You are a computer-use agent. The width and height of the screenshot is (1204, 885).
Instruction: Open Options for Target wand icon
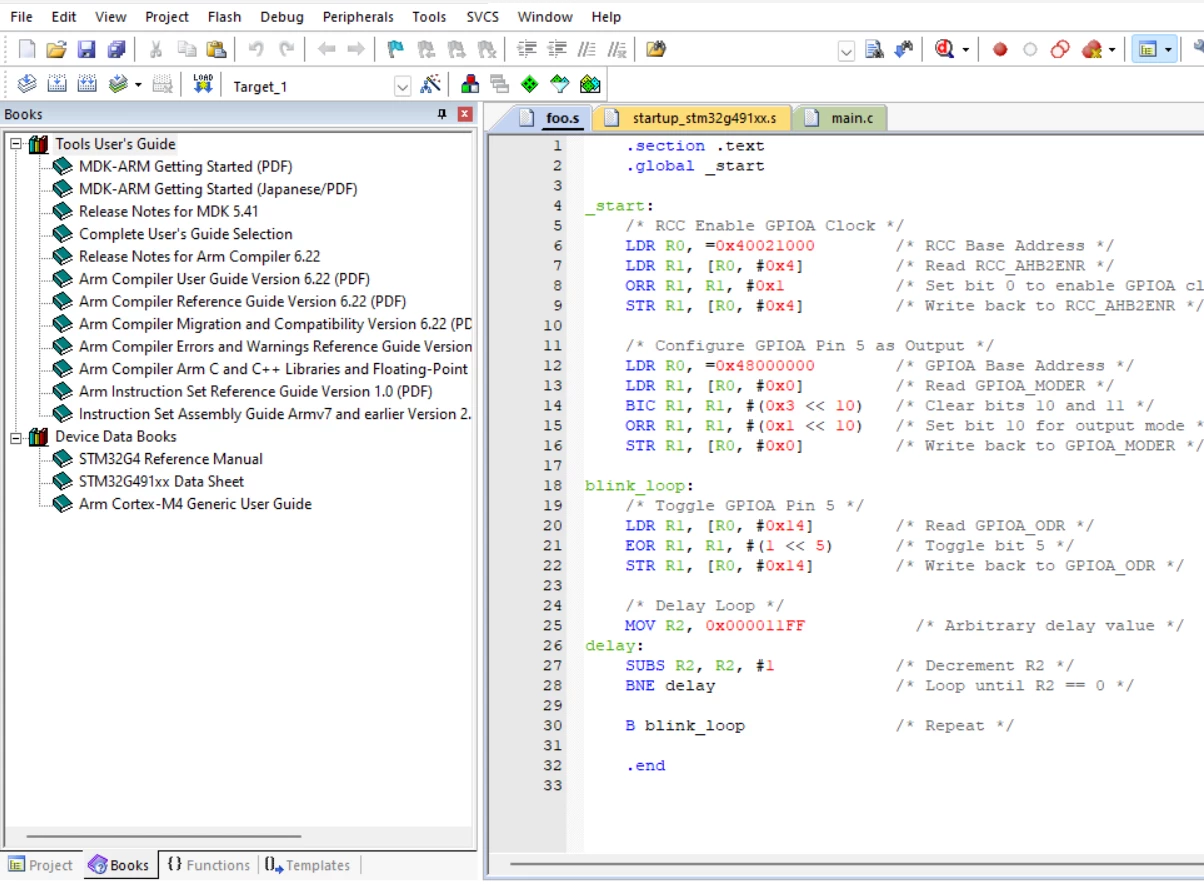tap(431, 85)
